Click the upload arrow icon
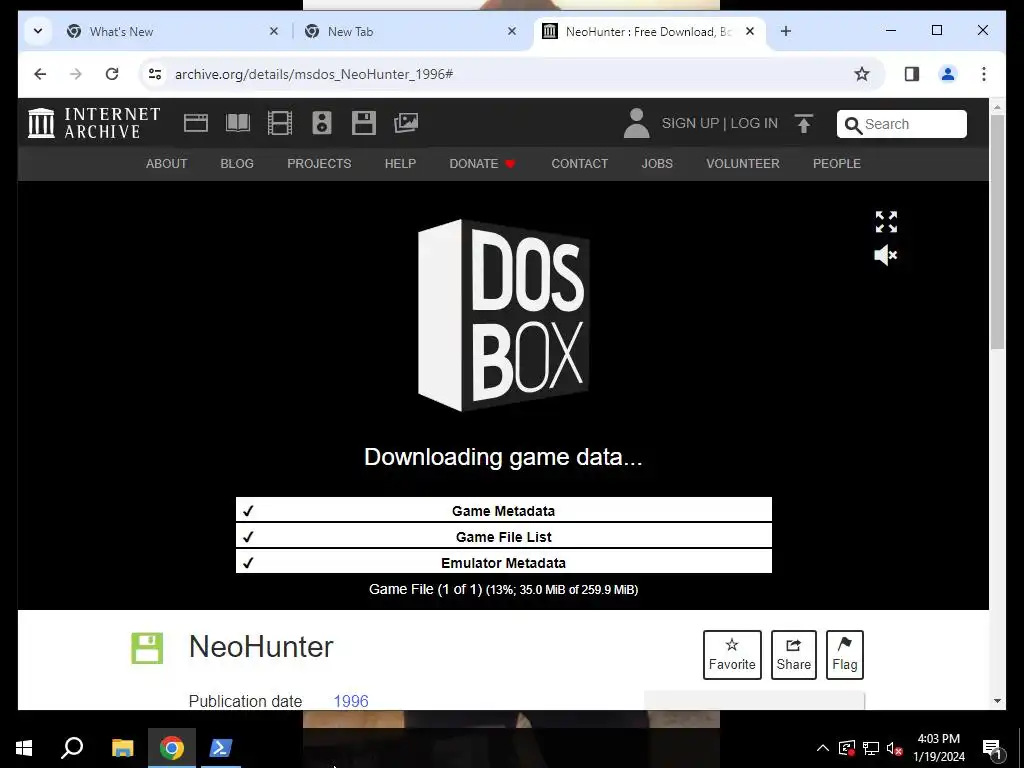 coord(804,123)
